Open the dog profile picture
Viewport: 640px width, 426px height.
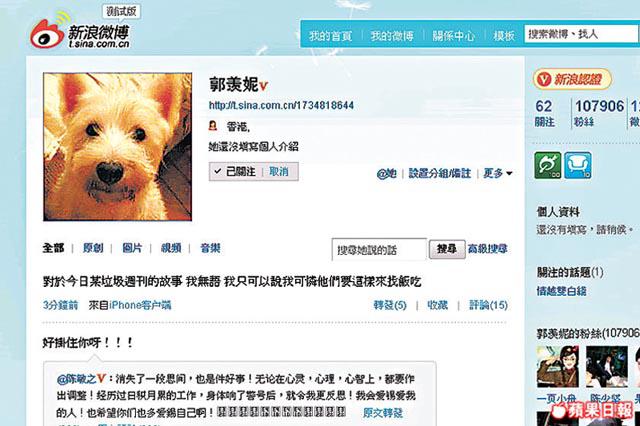point(118,147)
